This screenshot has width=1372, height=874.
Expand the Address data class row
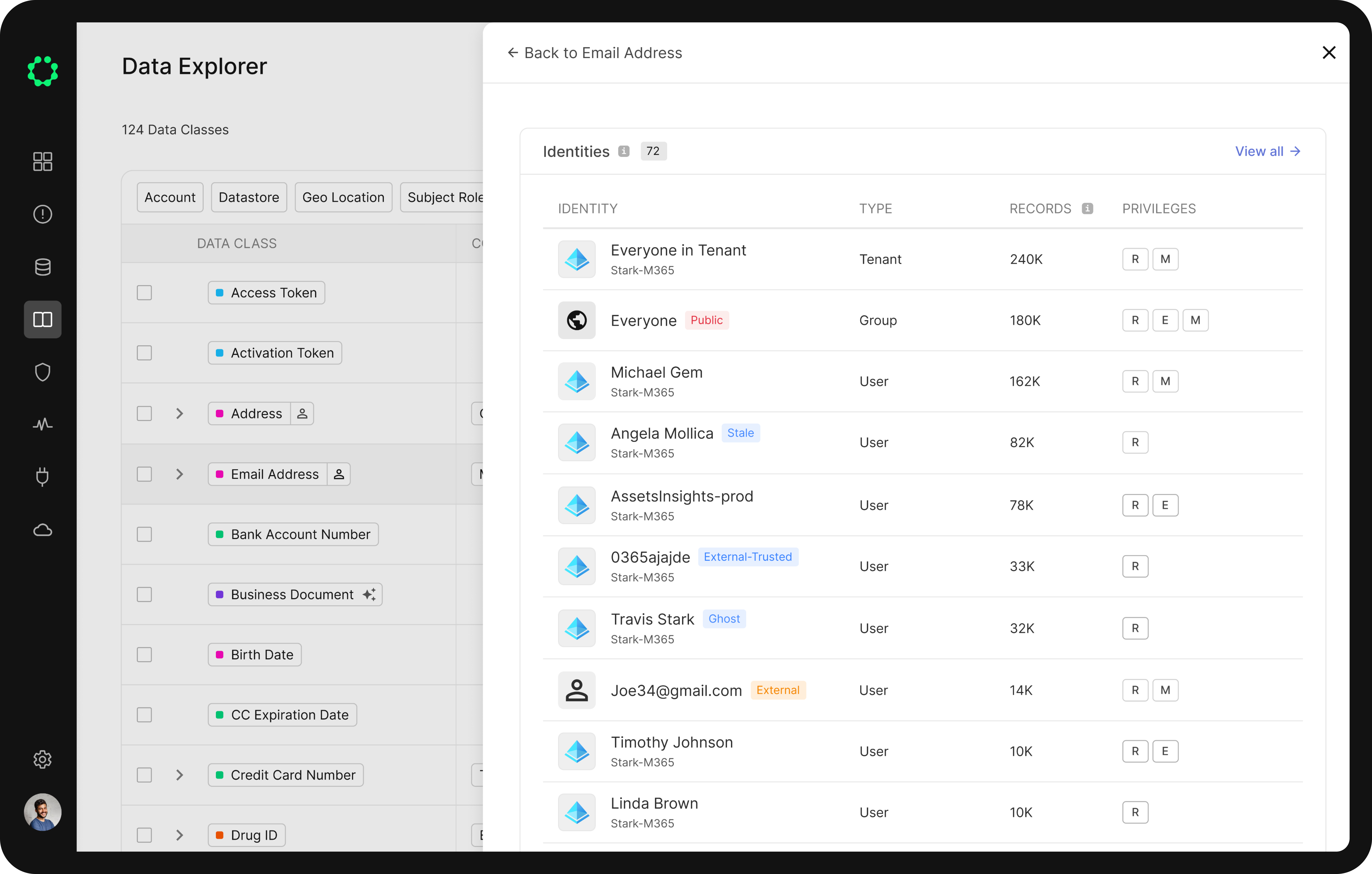(179, 414)
